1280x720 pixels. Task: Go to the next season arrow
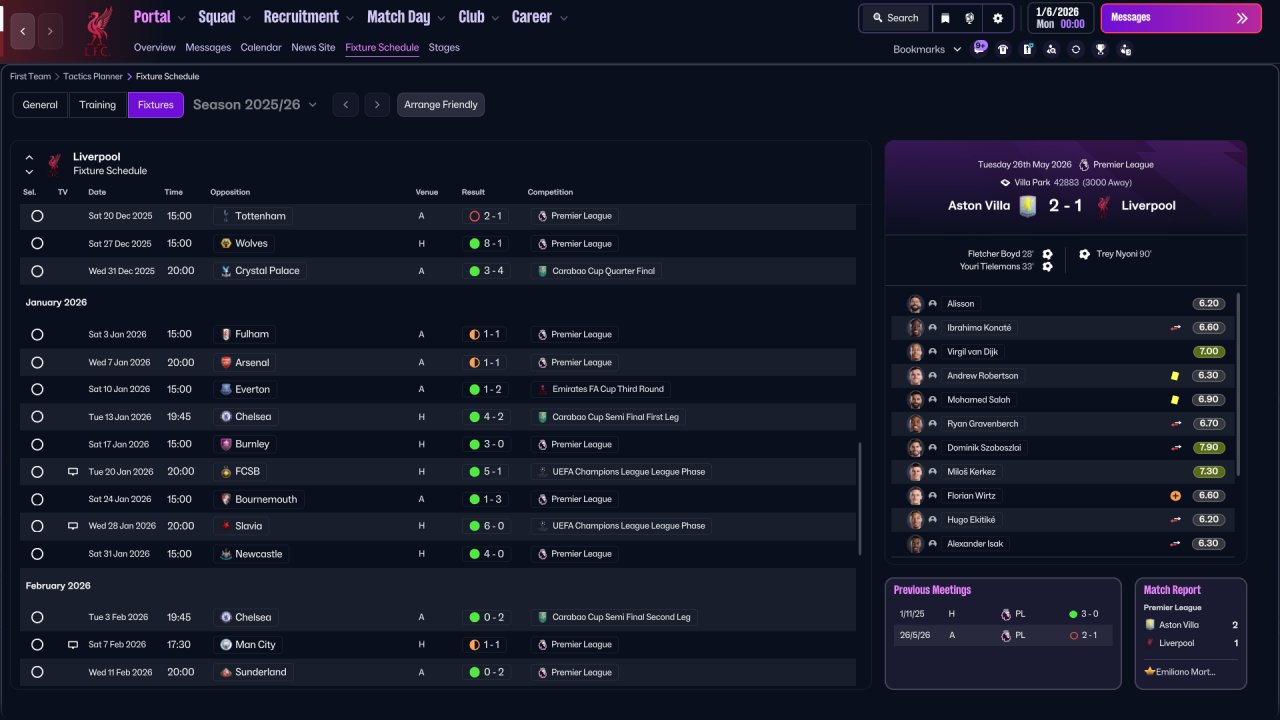(x=377, y=105)
